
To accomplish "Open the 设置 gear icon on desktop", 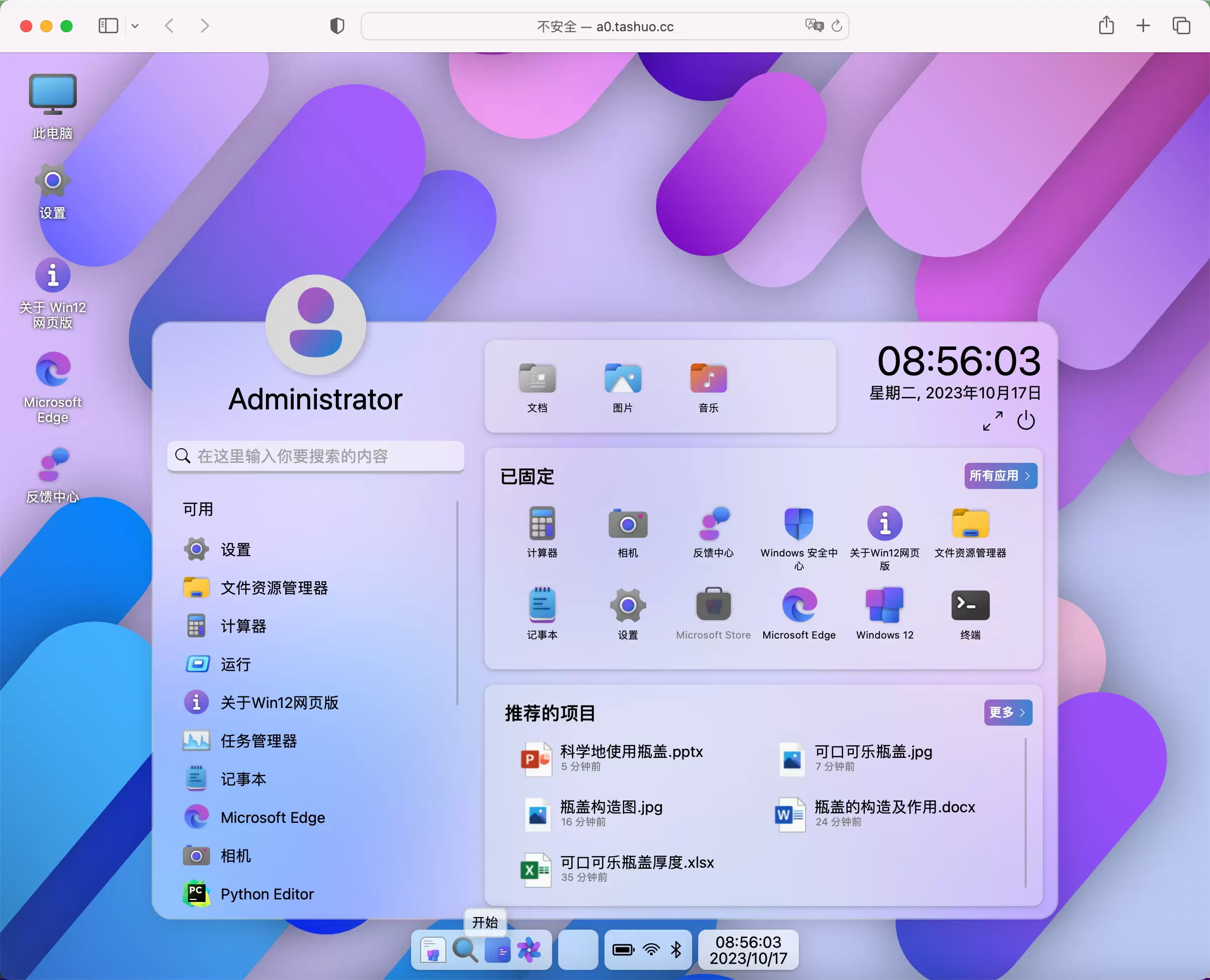I will click(x=52, y=191).
